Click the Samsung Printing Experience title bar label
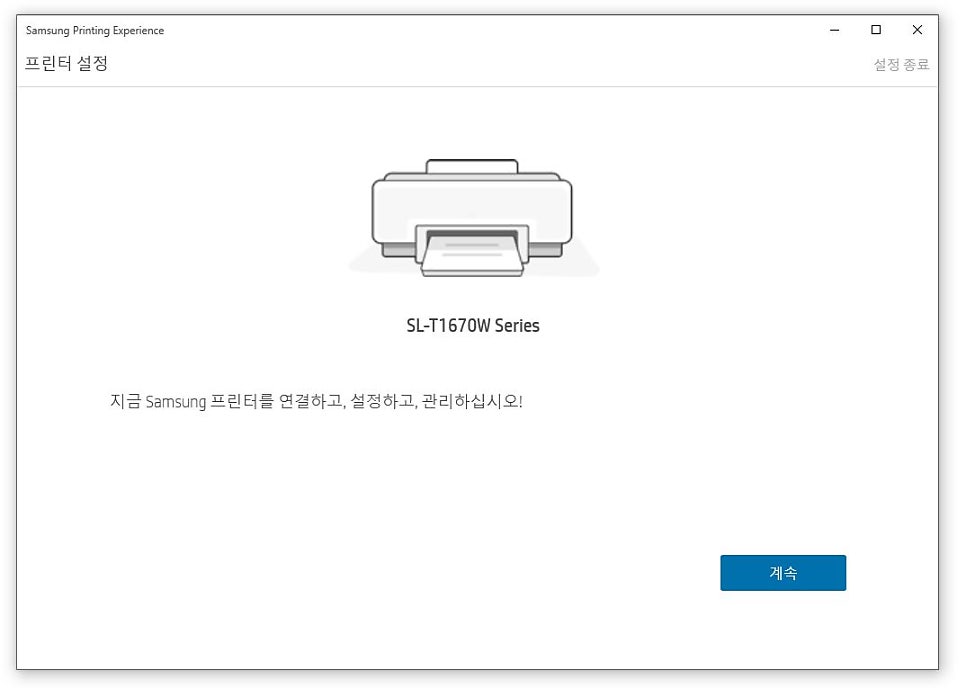The width and height of the screenshot is (966, 688). [95, 30]
